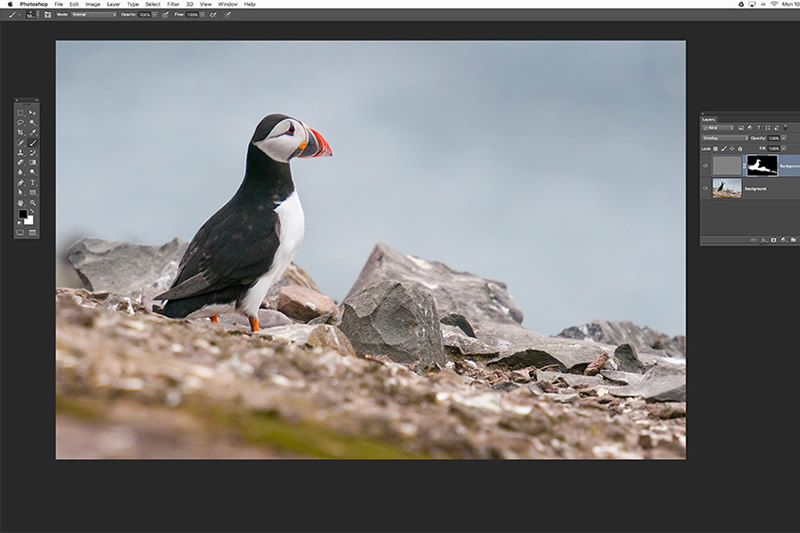800x533 pixels.
Task: Select the Lasso tool
Action: (20, 123)
